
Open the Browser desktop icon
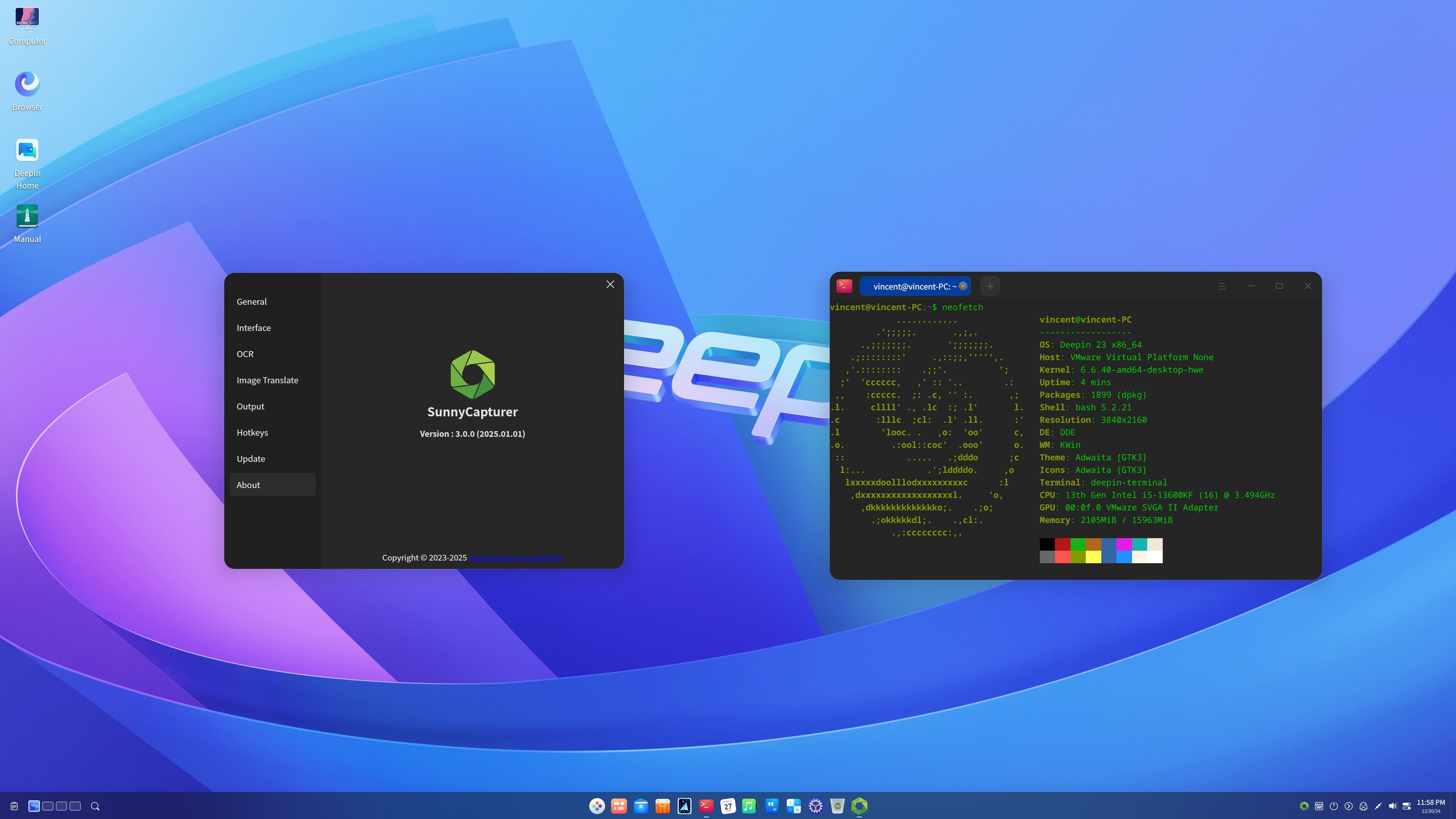pyautogui.click(x=27, y=91)
